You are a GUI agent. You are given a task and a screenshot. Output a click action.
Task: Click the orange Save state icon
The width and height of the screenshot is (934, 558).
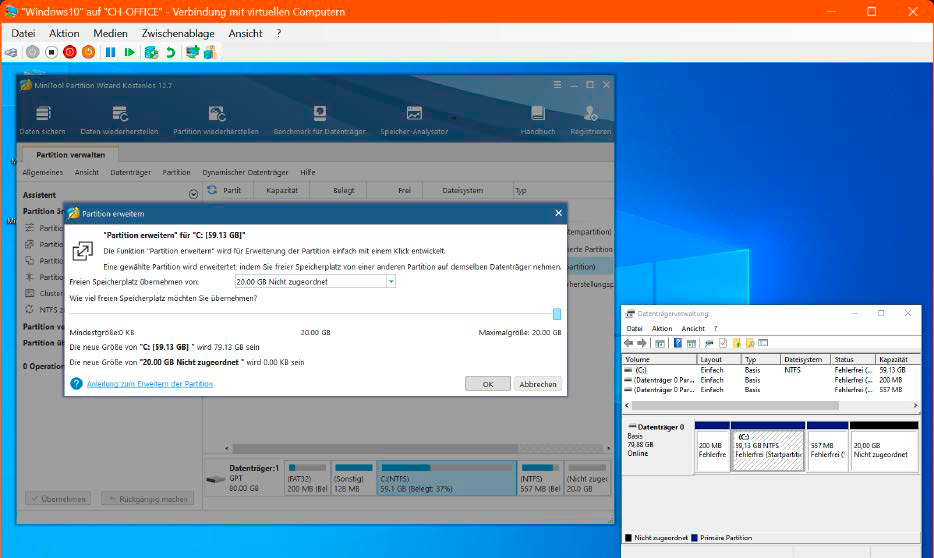pos(88,52)
